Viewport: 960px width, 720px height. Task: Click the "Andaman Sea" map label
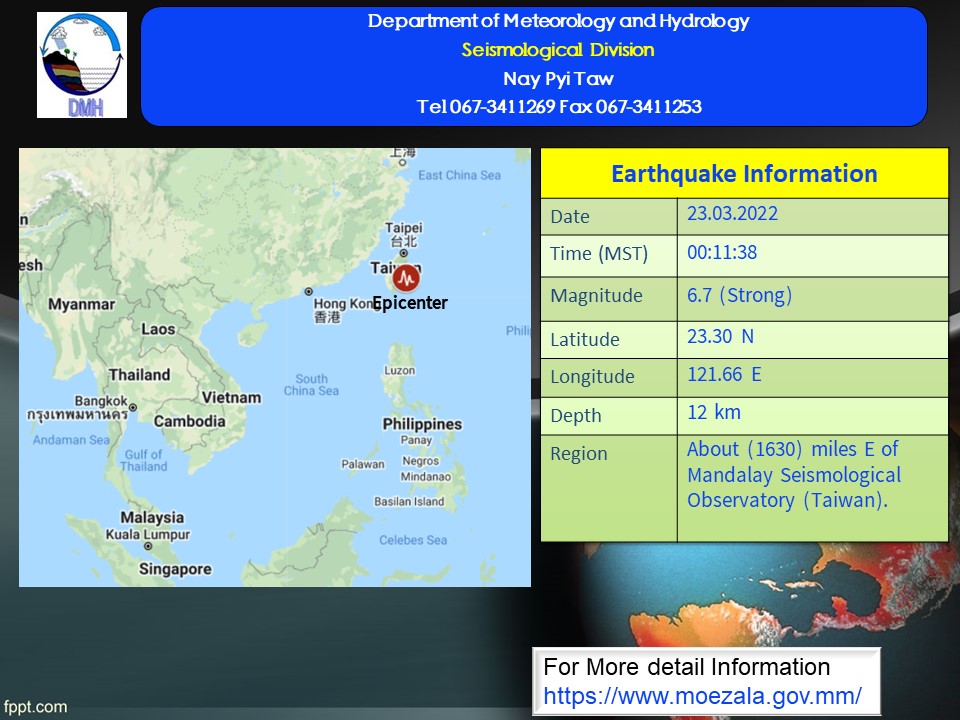pos(71,440)
